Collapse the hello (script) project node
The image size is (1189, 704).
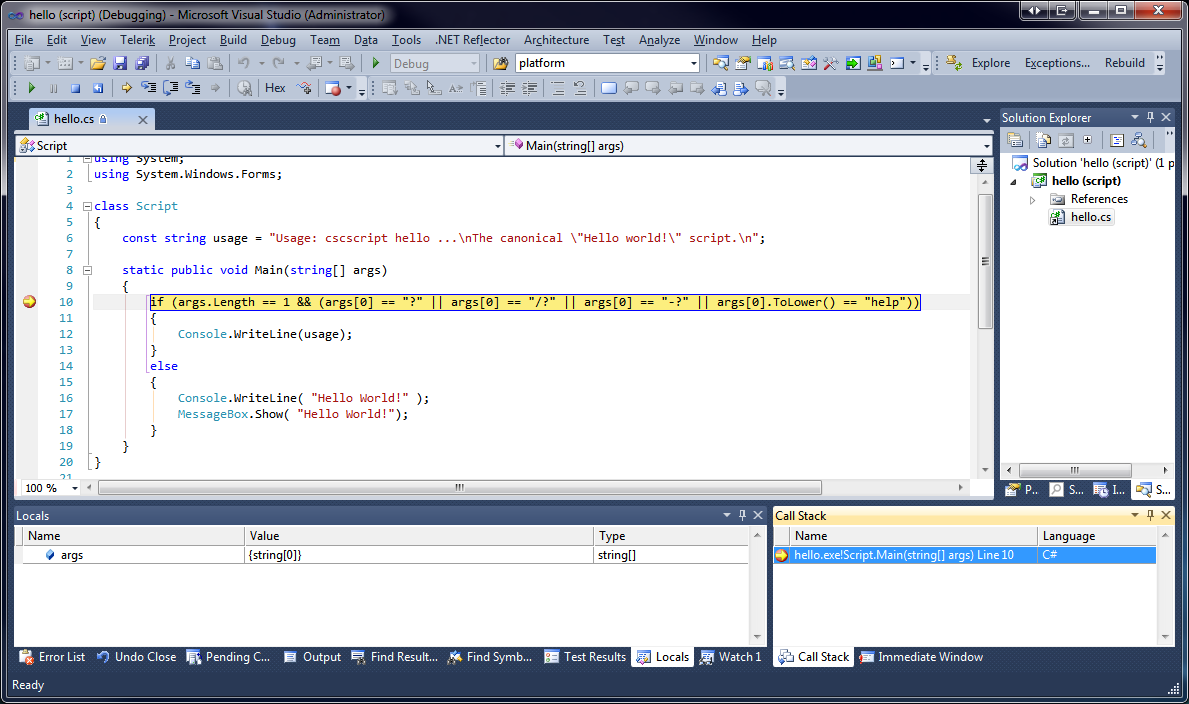(x=1014, y=182)
